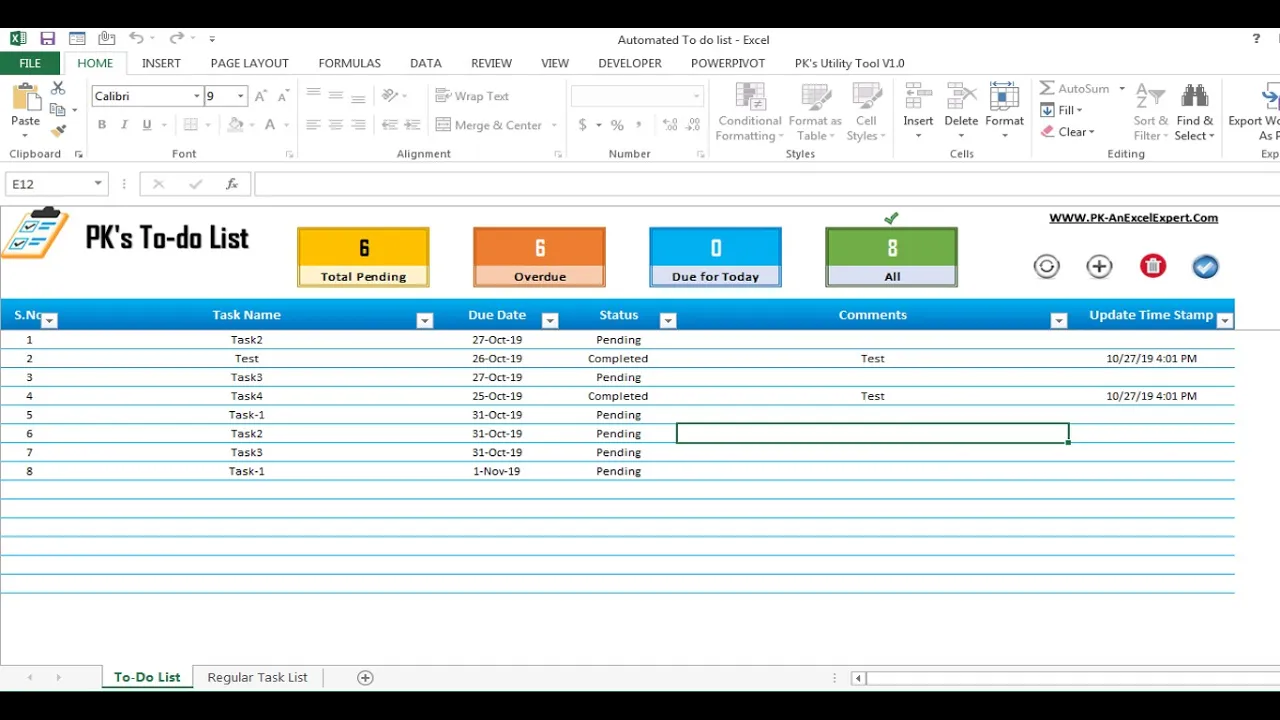Add new sheet with plus button
1280x720 pixels.
coord(365,678)
